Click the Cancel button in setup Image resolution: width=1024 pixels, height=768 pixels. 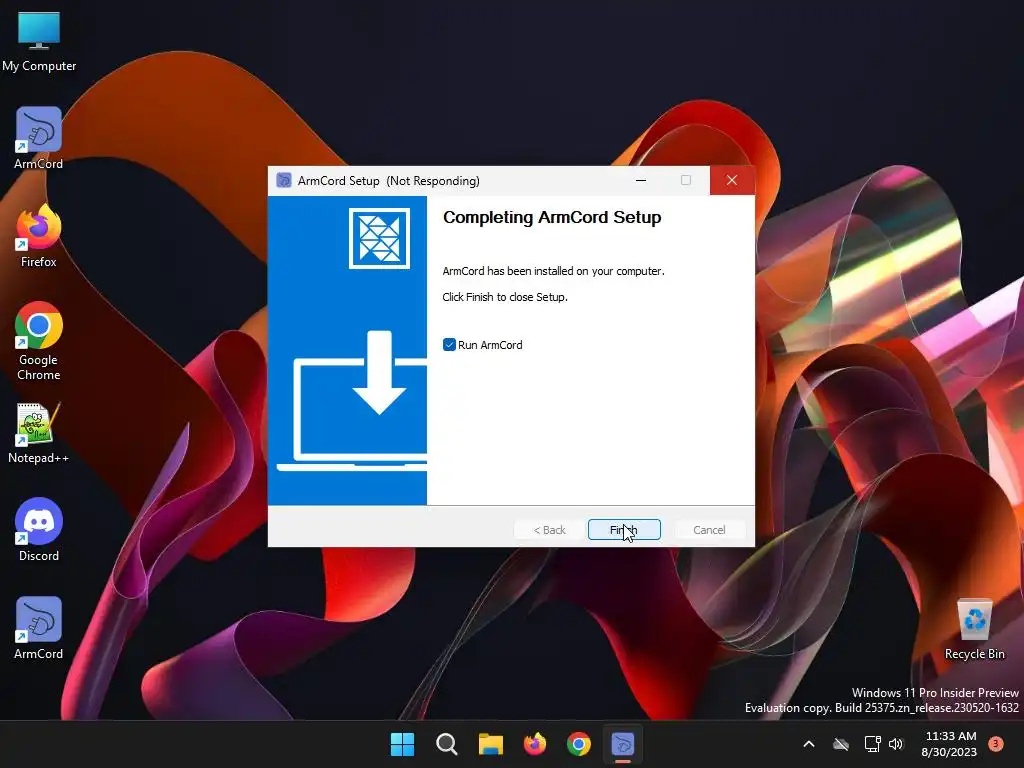709,530
